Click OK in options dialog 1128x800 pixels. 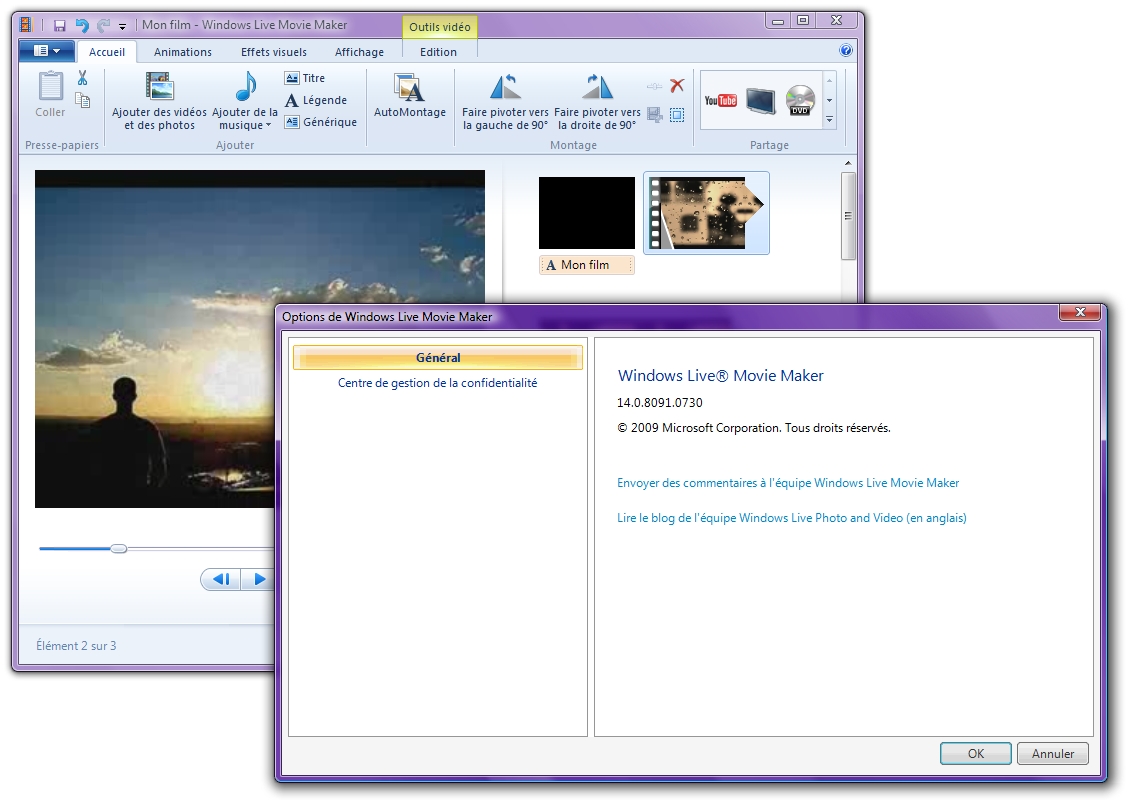point(975,753)
